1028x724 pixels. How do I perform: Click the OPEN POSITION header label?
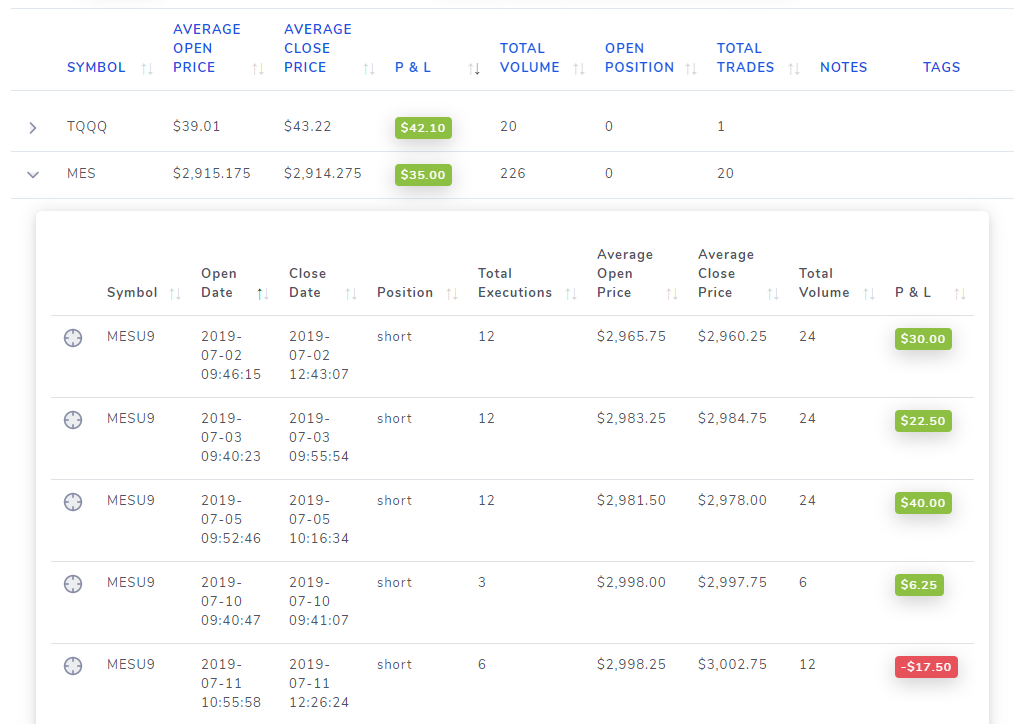coord(639,58)
